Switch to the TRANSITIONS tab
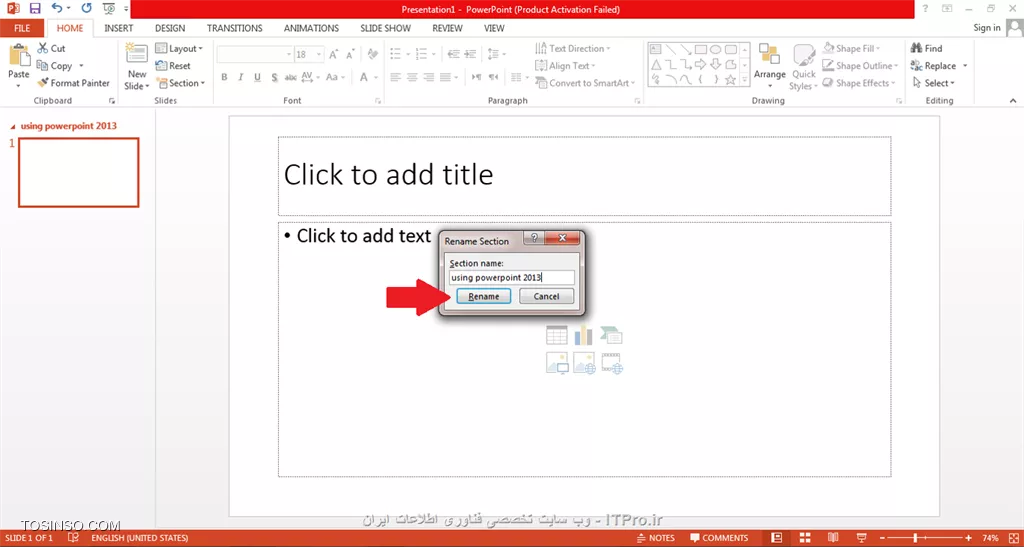The width and height of the screenshot is (1024, 547). 234,28
